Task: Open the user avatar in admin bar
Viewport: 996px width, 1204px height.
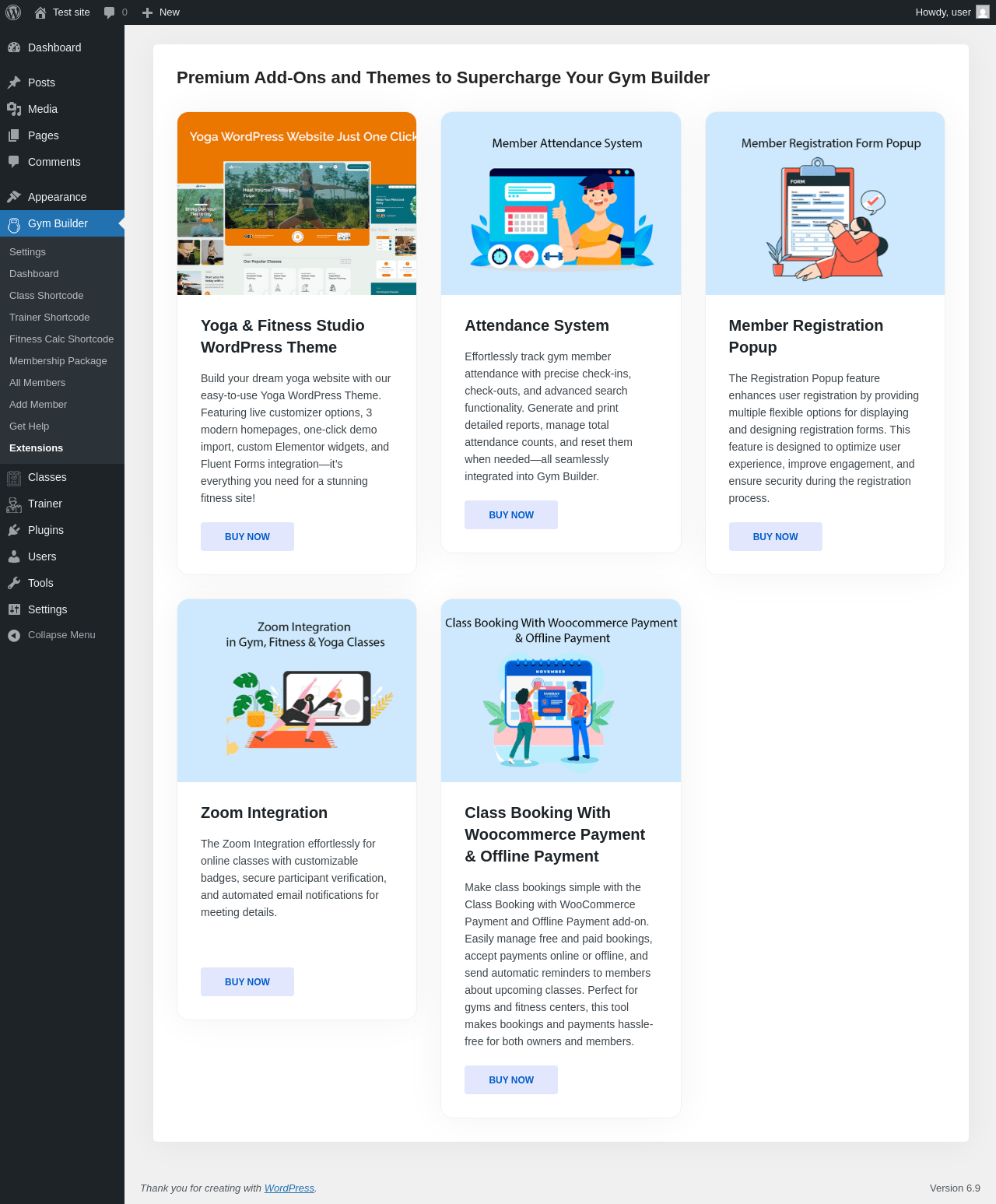Action: click(x=983, y=12)
